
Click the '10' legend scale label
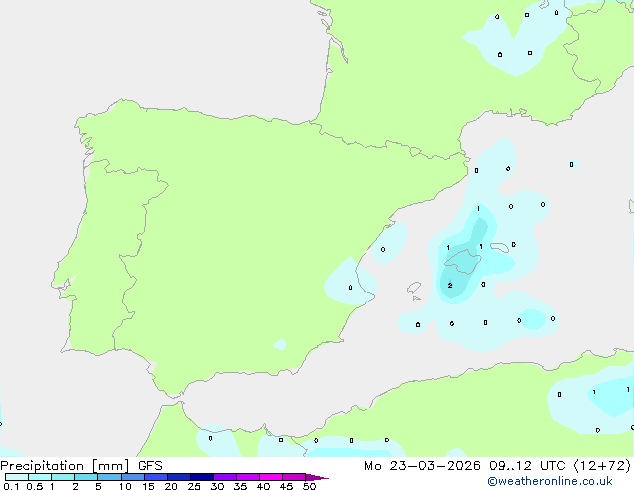(x=125, y=486)
